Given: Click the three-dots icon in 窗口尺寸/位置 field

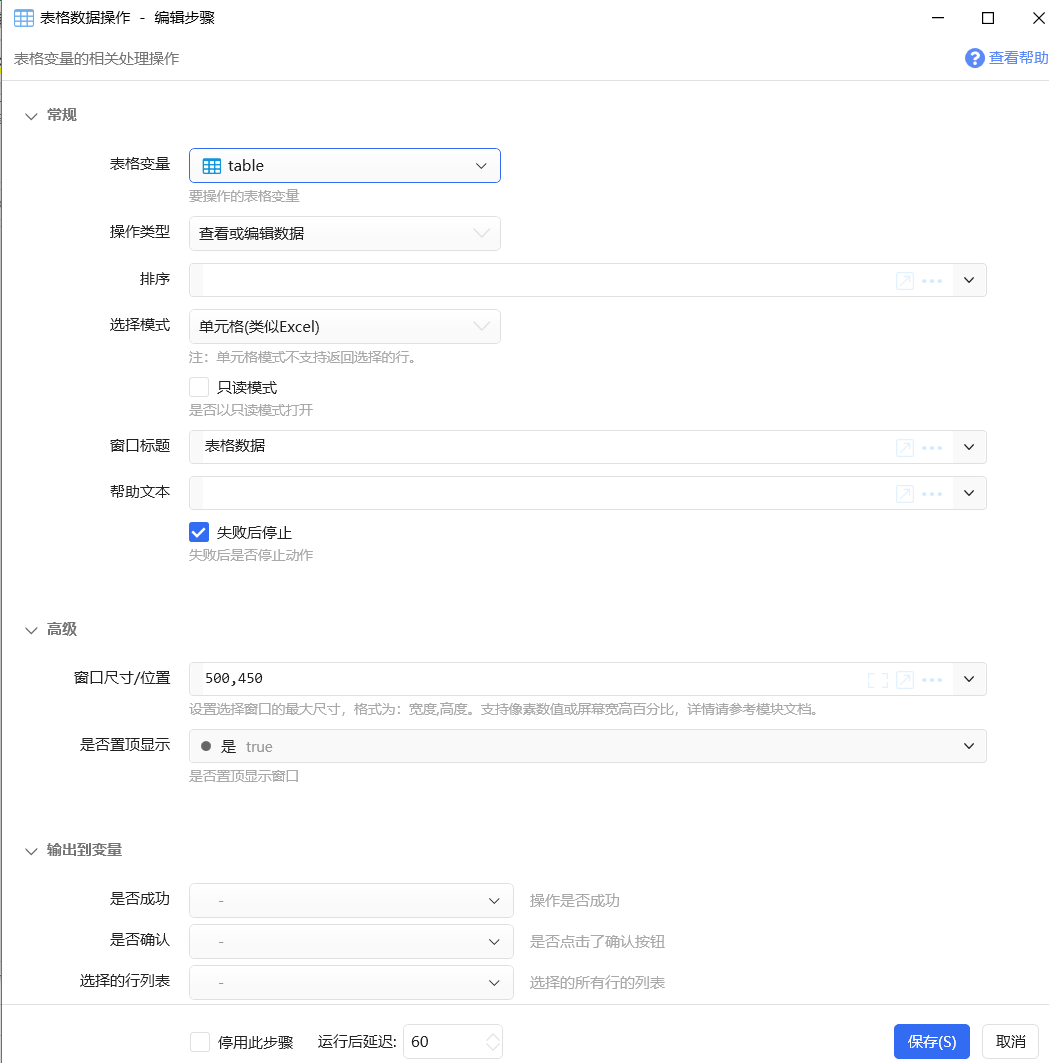Looking at the screenshot, I should (932, 680).
